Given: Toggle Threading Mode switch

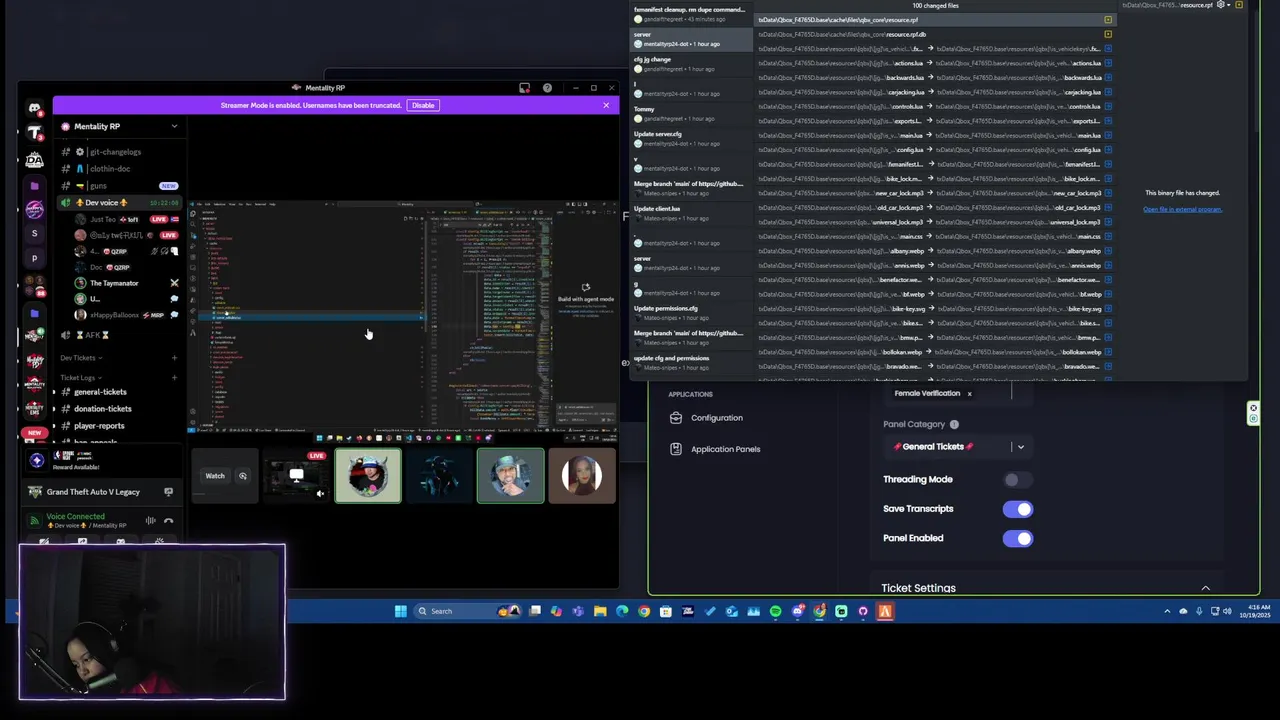Looking at the screenshot, I should pos(1017,480).
